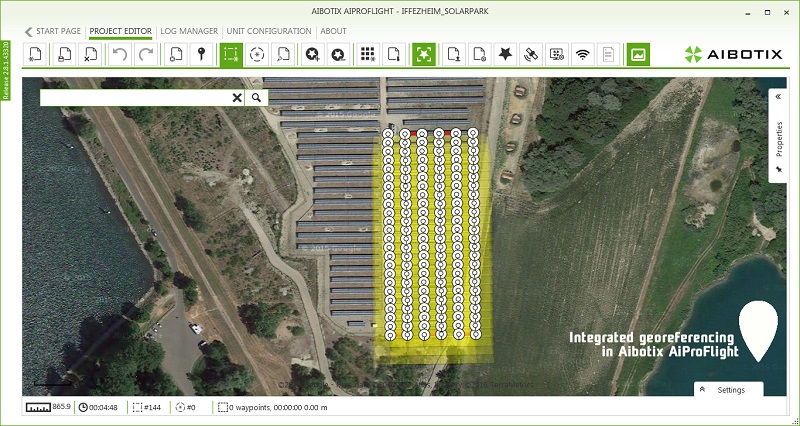
Task: Expand the Settings panel
Action: 729,390
